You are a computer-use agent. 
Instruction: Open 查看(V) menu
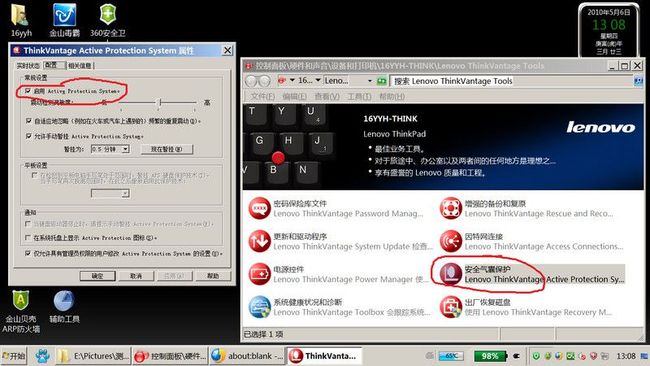tap(327, 96)
